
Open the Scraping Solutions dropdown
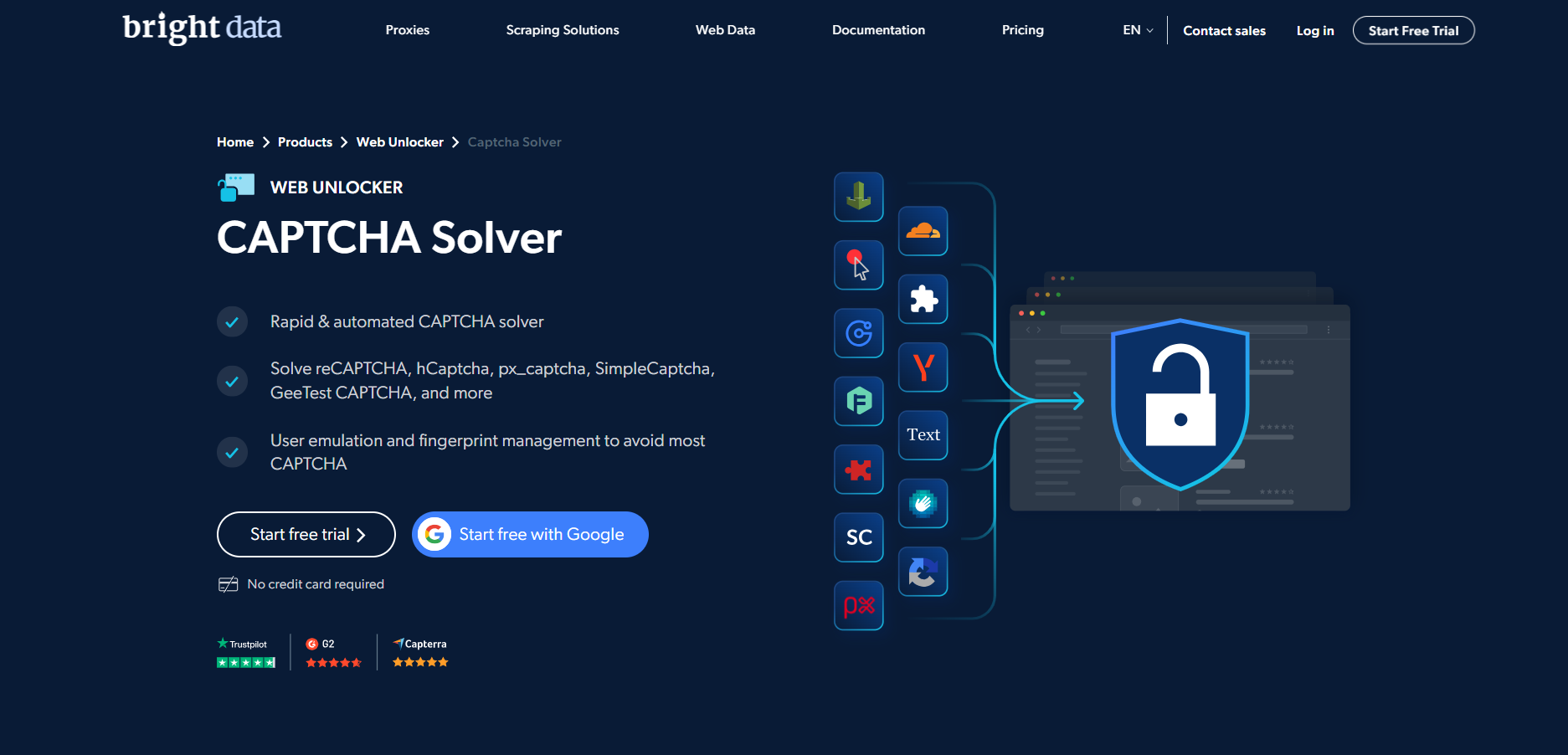(x=562, y=30)
